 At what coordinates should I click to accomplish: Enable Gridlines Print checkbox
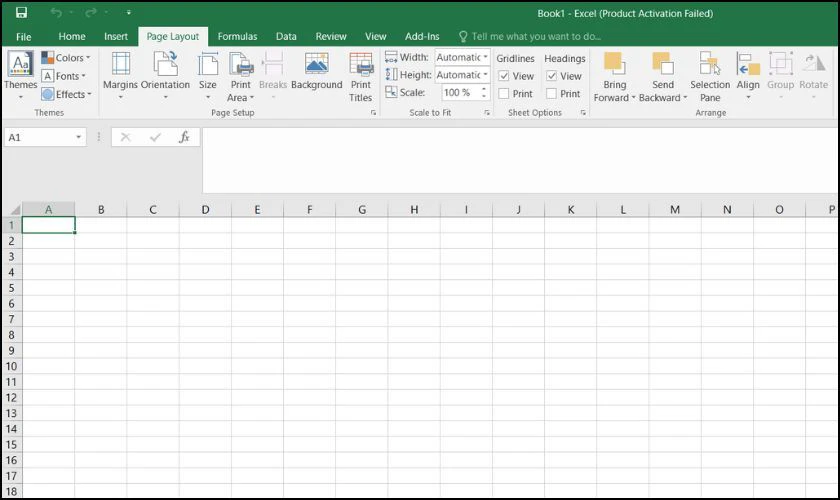tap(504, 94)
